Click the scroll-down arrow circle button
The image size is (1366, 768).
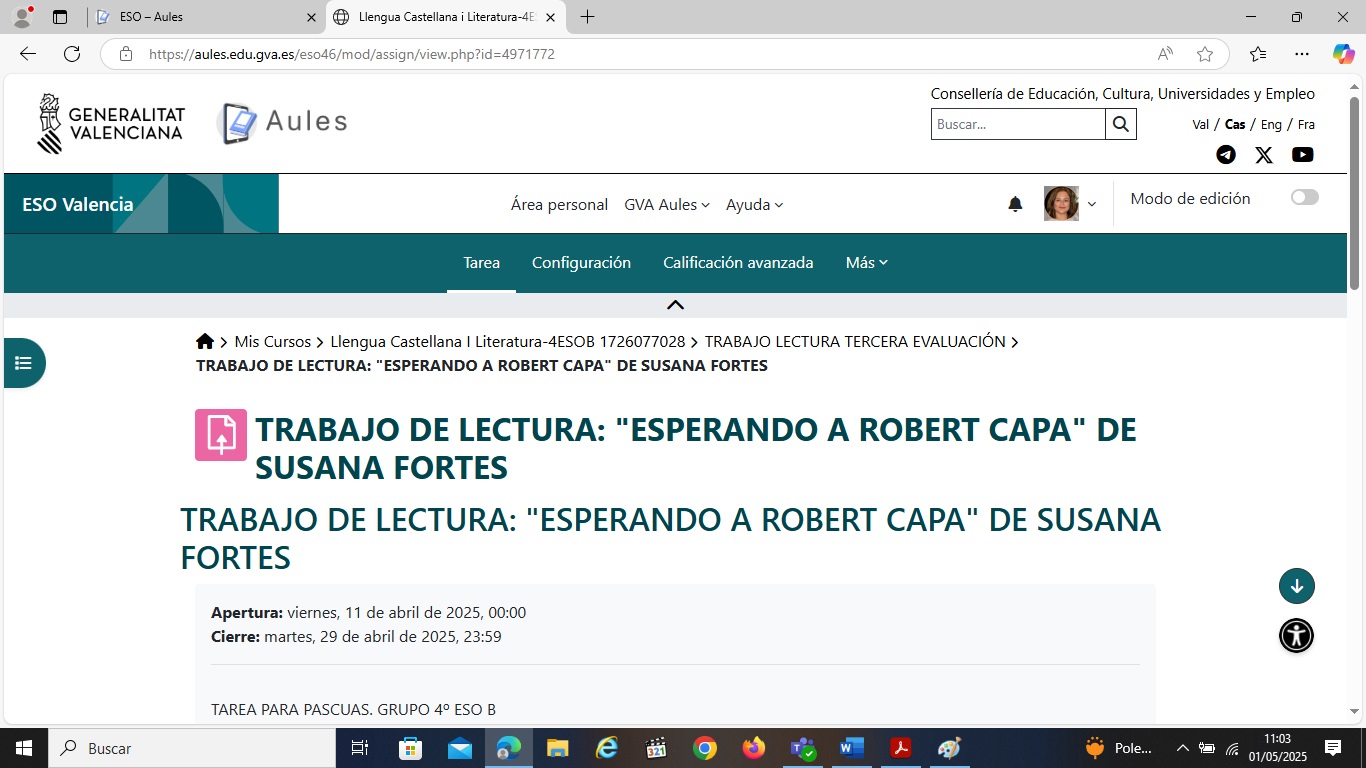pos(1296,586)
